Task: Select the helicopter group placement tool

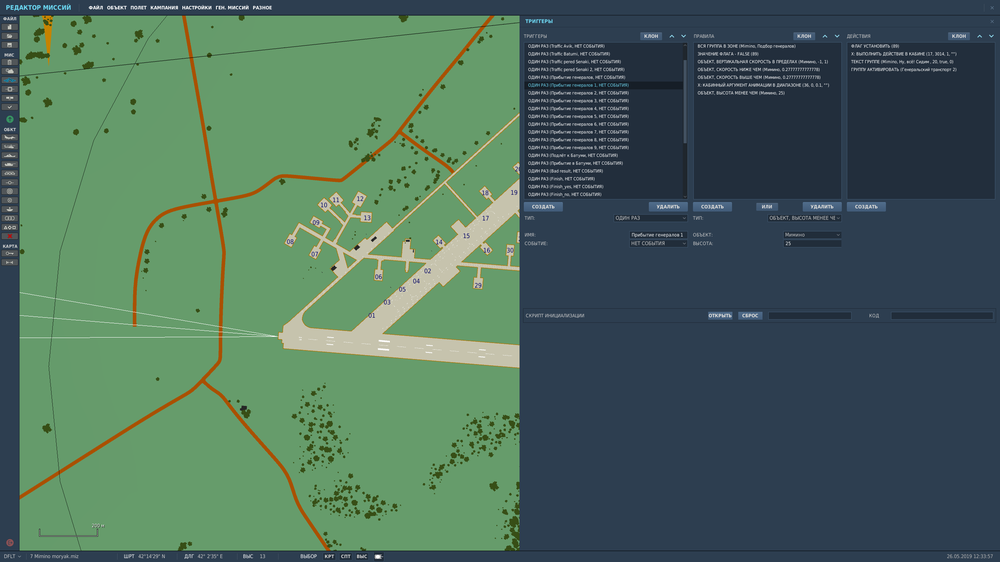Action: click(10, 146)
